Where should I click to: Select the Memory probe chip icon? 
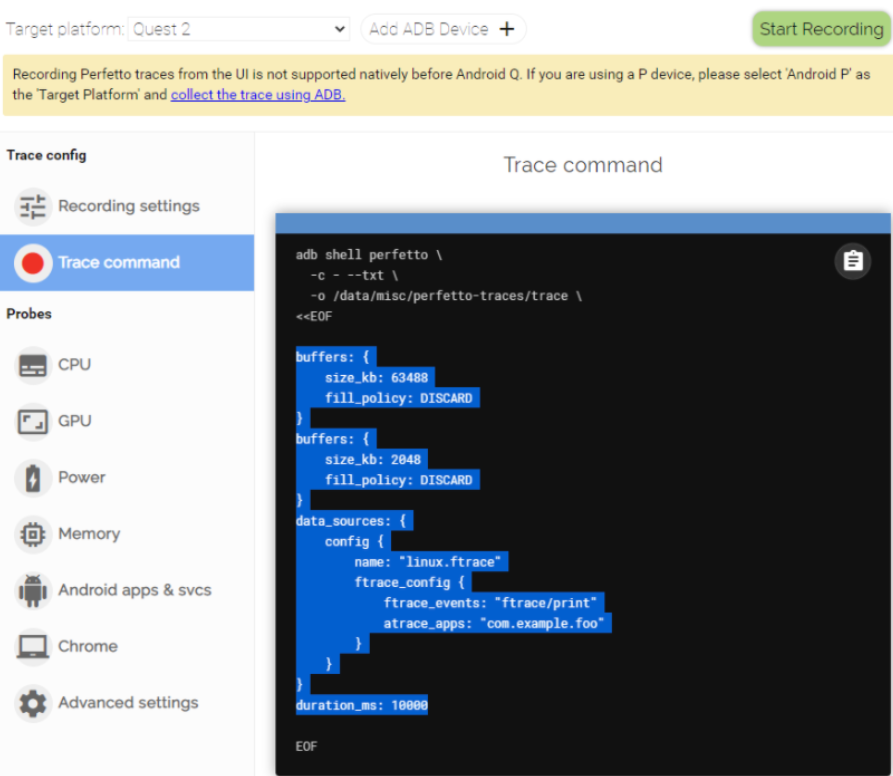pos(33,534)
